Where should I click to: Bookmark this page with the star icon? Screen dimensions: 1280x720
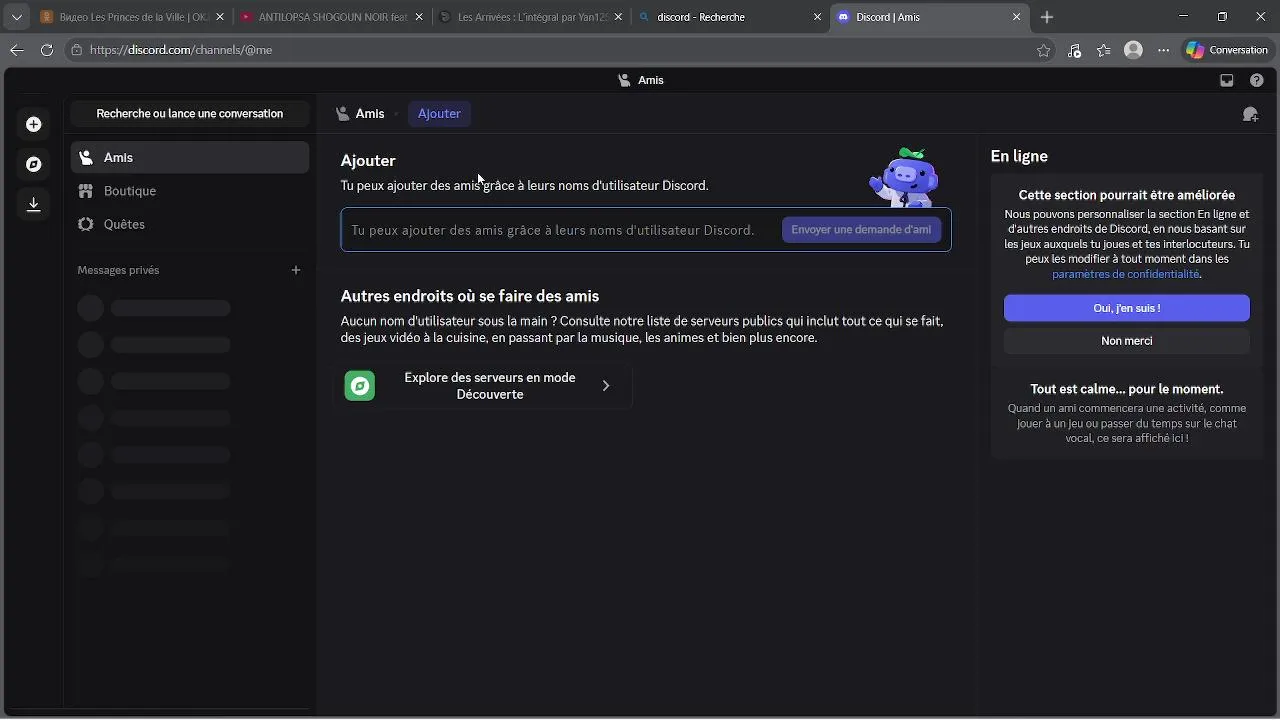(1043, 50)
